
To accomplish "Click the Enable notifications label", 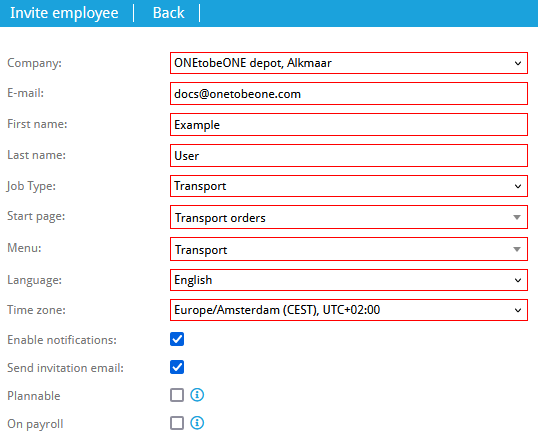I will point(62,340).
